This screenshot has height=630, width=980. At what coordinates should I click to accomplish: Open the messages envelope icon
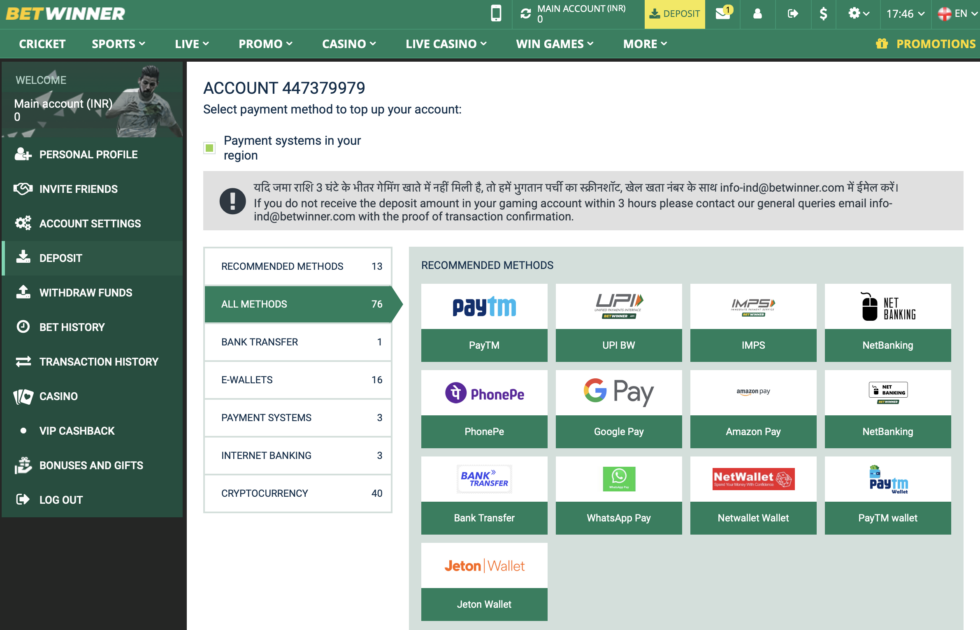pyautogui.click(x=723, y=13)
